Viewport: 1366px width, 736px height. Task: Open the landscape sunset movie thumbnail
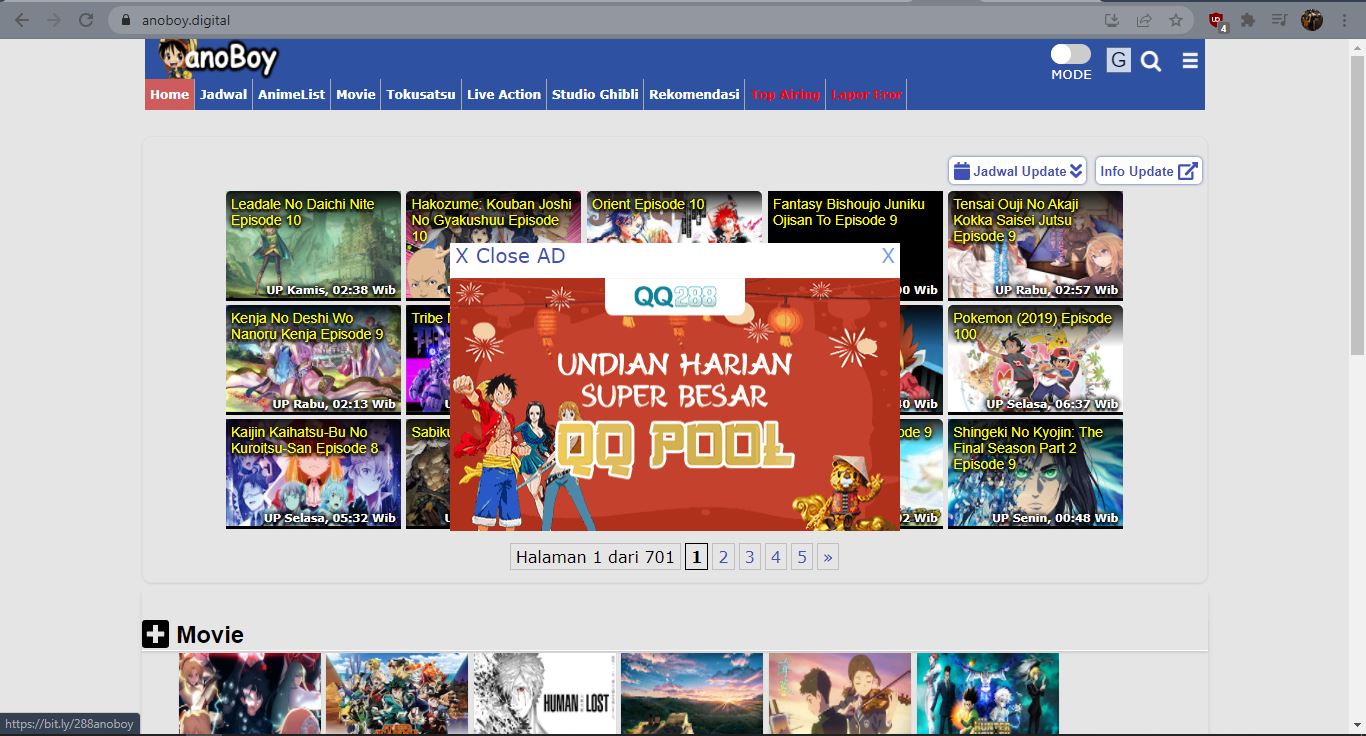[x=691, y=694]
